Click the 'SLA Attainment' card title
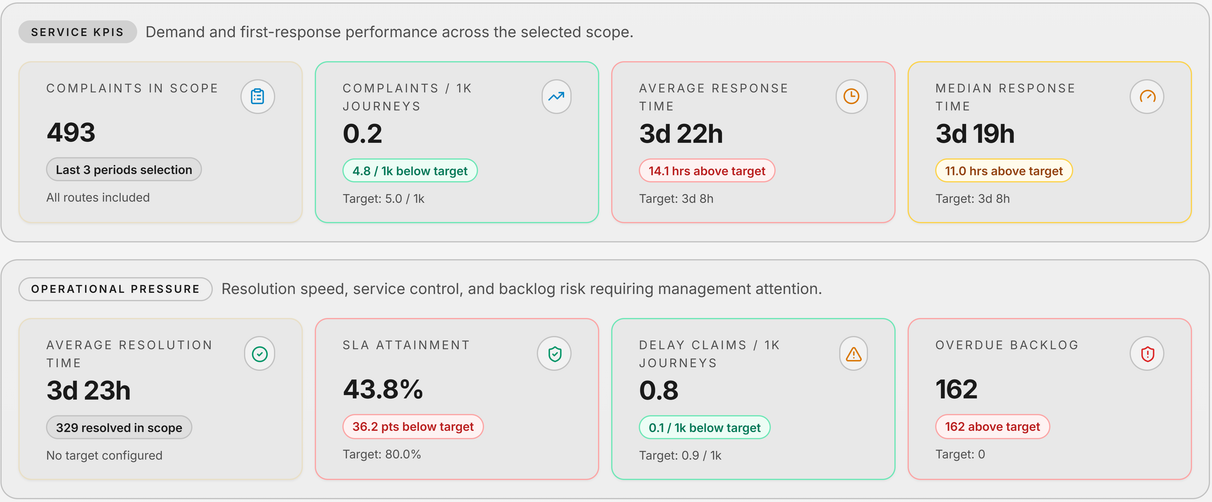The height and width of the screenshot is (502, 1212). pos(406,345)
